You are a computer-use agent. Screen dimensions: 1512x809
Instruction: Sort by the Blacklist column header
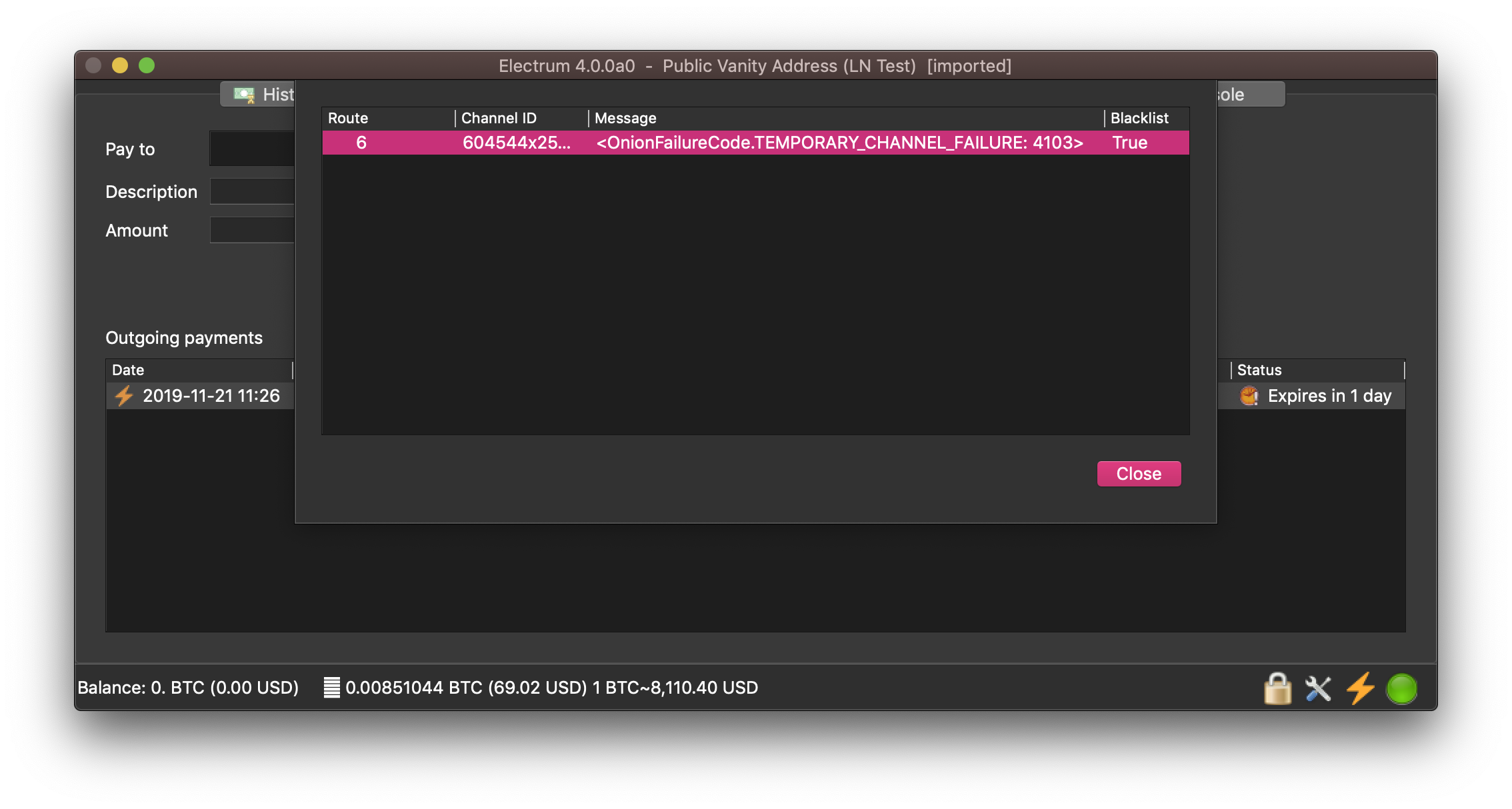[1139, 118]
